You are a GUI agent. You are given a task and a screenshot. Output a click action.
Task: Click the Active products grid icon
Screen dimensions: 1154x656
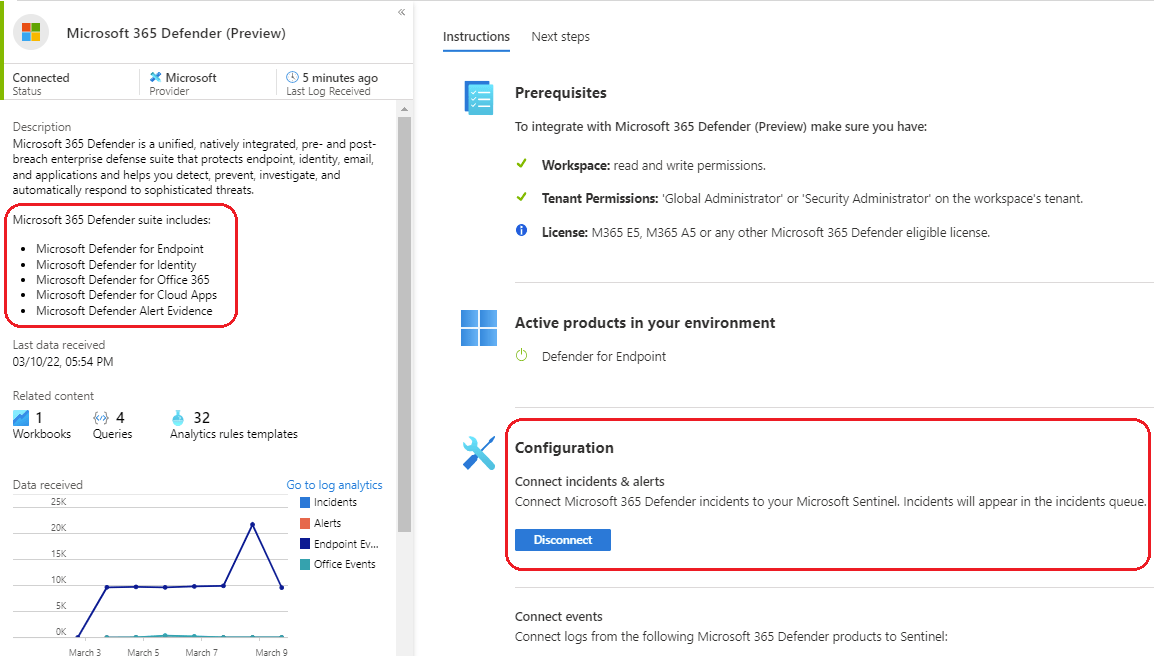[478, 326]
